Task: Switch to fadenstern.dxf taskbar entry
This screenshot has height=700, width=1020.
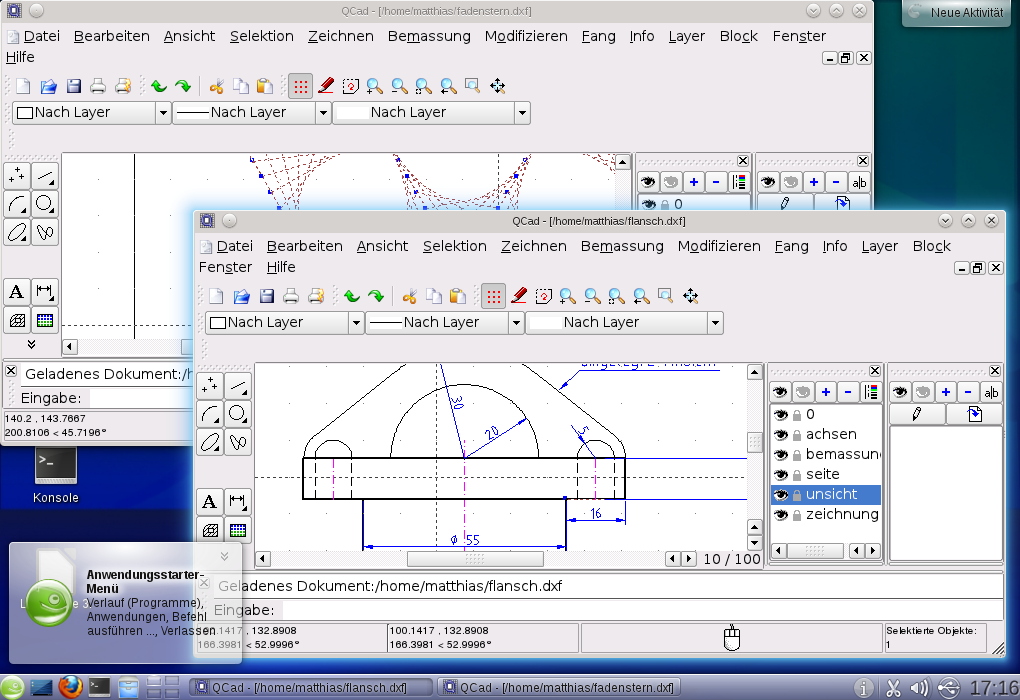Action: 559,688
